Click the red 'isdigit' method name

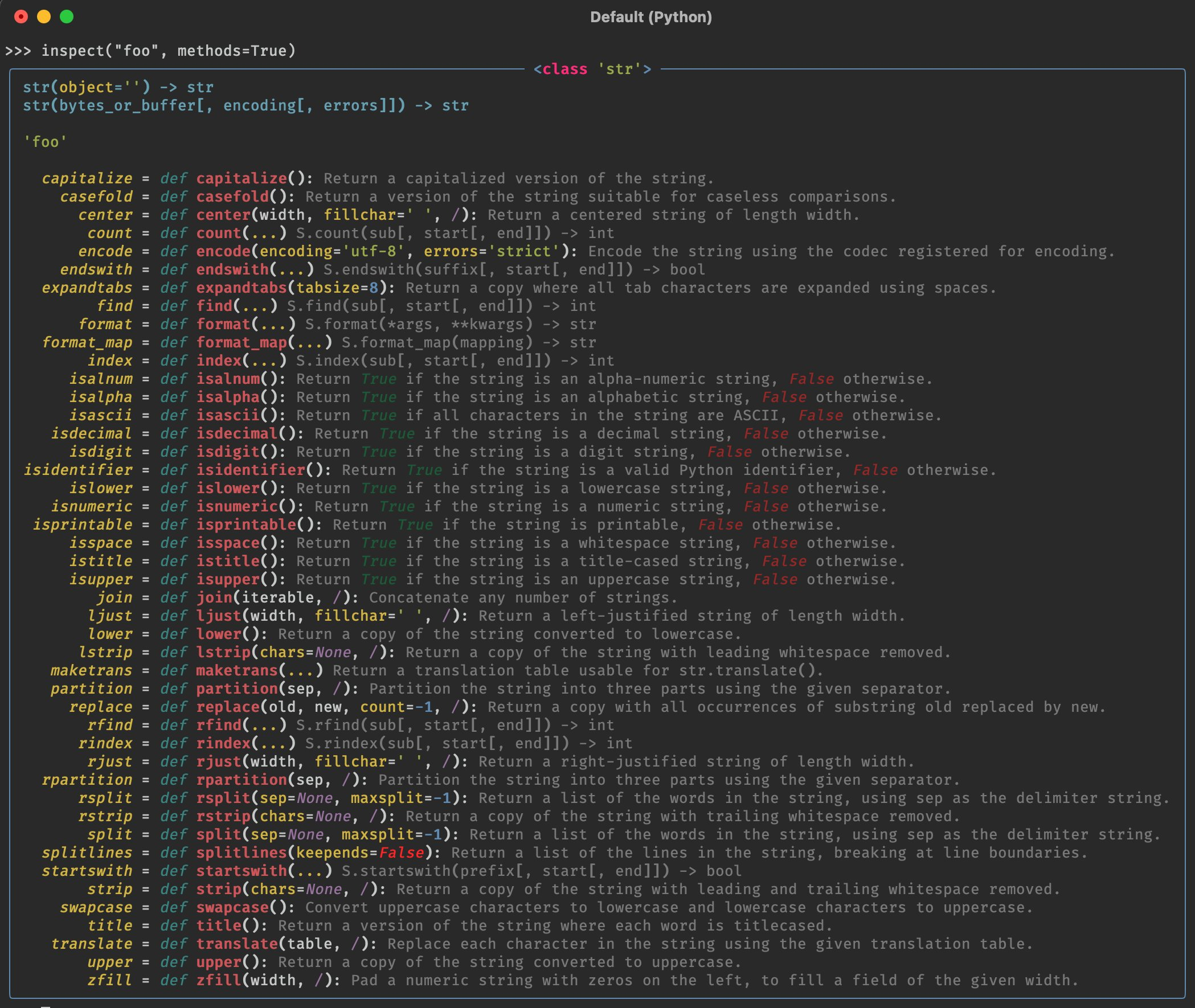[x=228, y=452]
